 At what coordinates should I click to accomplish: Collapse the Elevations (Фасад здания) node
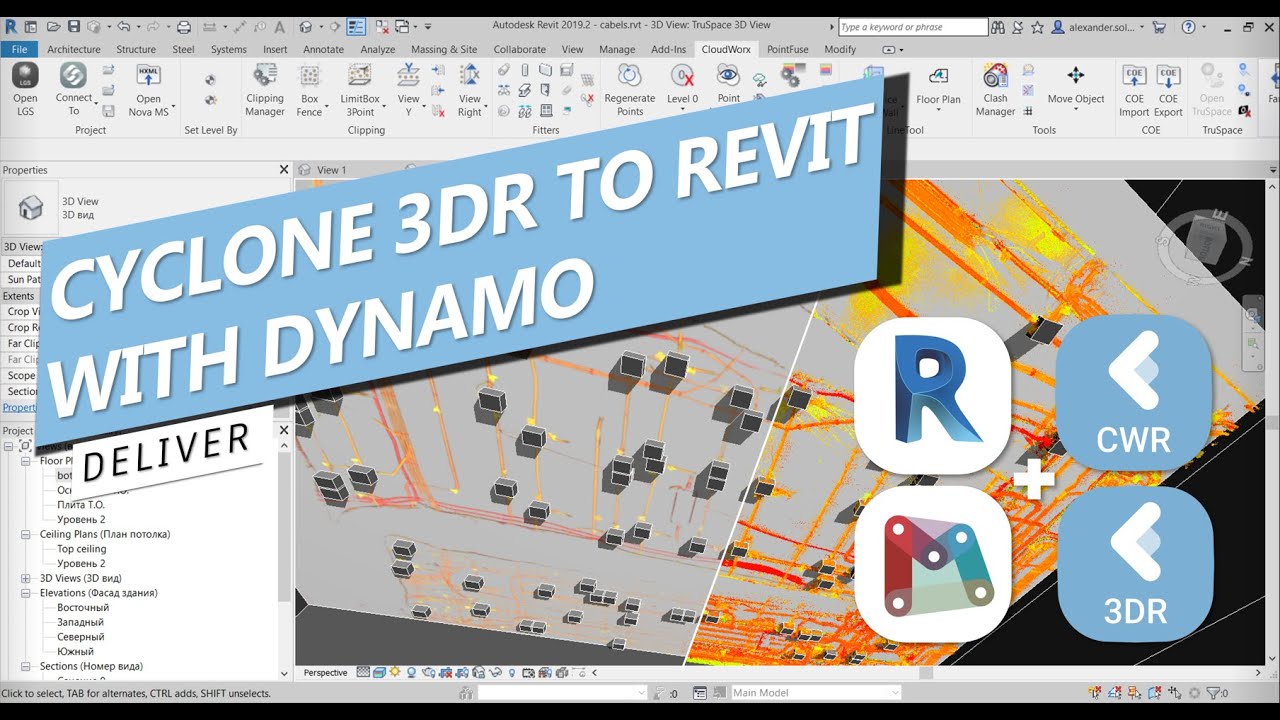point(26,593)
